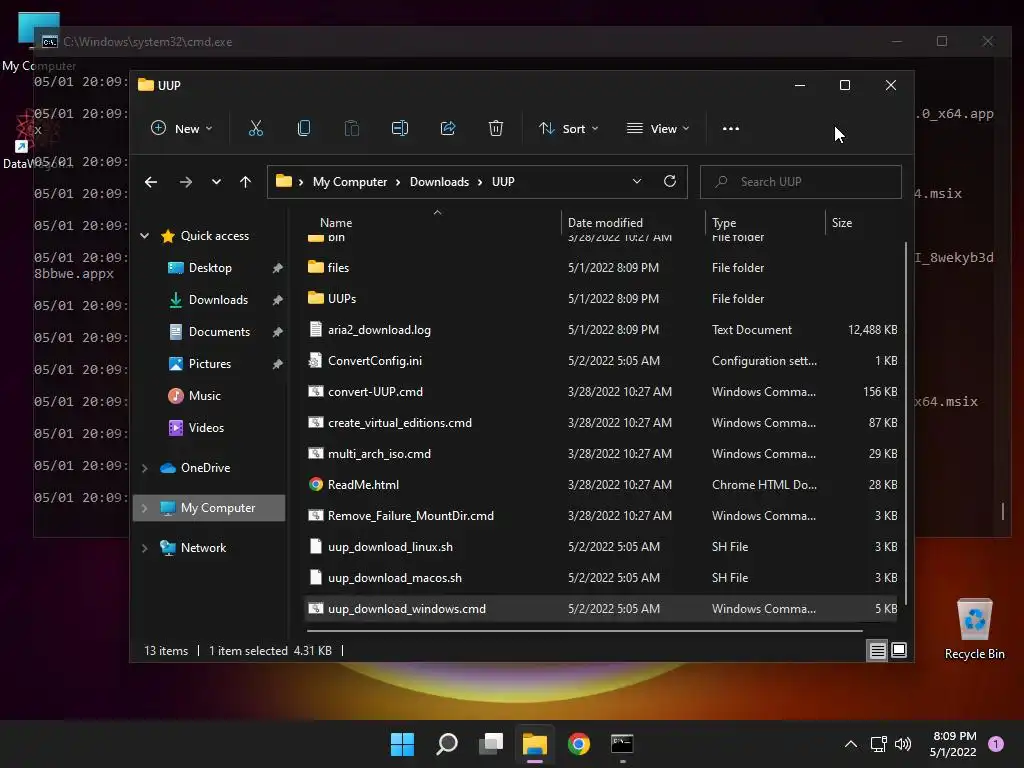Switch to the cmd taskbar icon
Viewport: 1024px width, 768px height.
(x=622, y=744)
